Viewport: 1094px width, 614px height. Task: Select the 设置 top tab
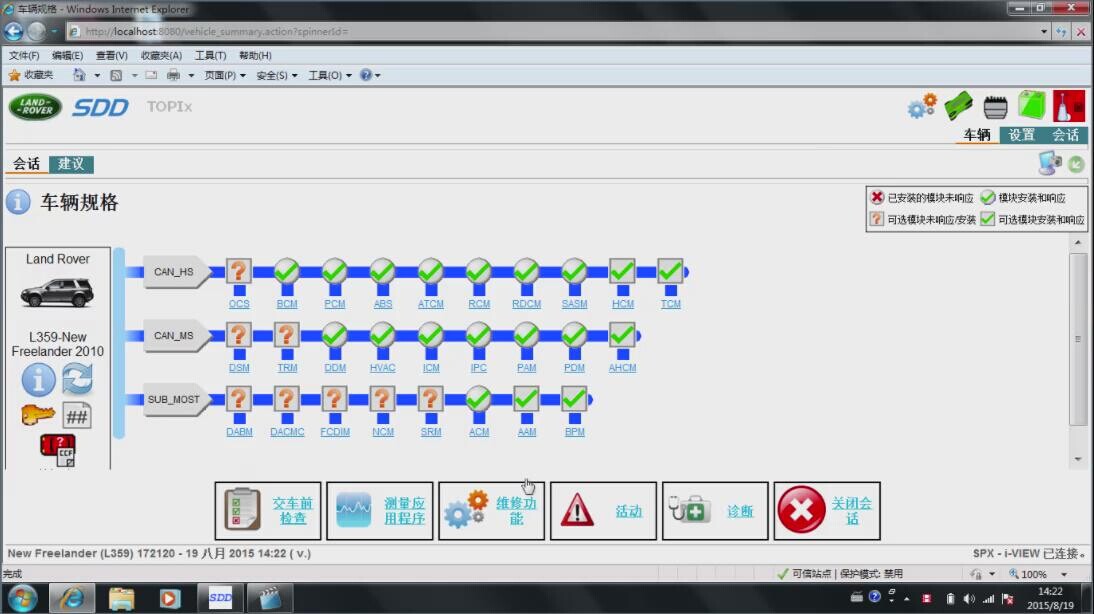1021,135
